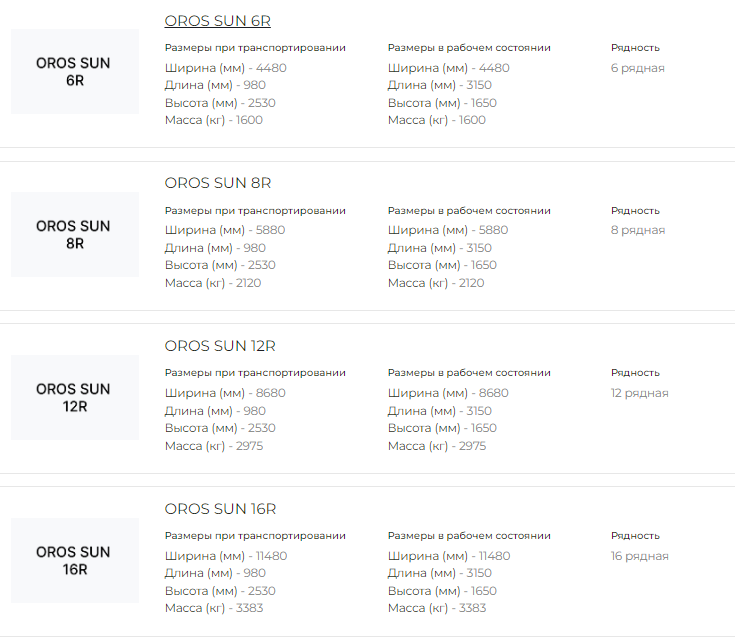The width and height of the screenshot is (735, 642).
Task: Click 16R transport mass 'Масса (кг) - 3383'
Action: [x=213, y=608]
